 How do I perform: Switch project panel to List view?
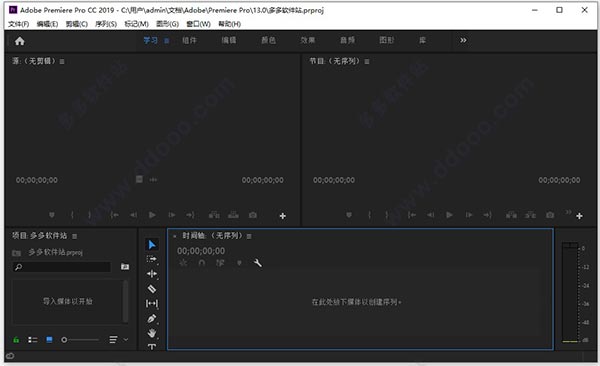tap(33, 340)
